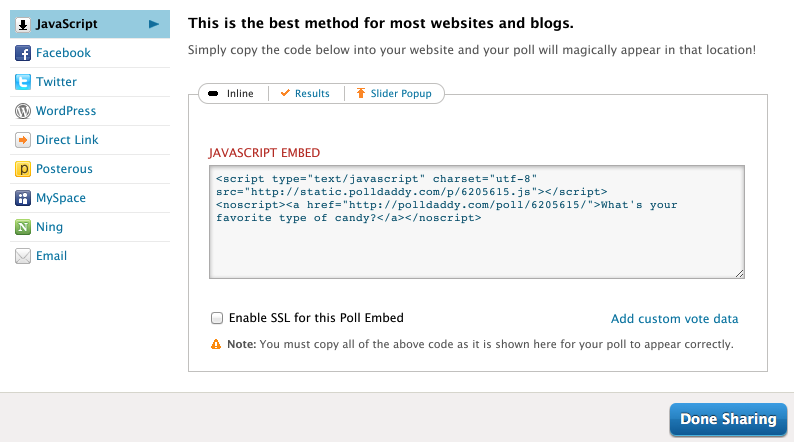Select the Slider Popup tab
This screenshot has width=794, height=442.
coord(395,93)
